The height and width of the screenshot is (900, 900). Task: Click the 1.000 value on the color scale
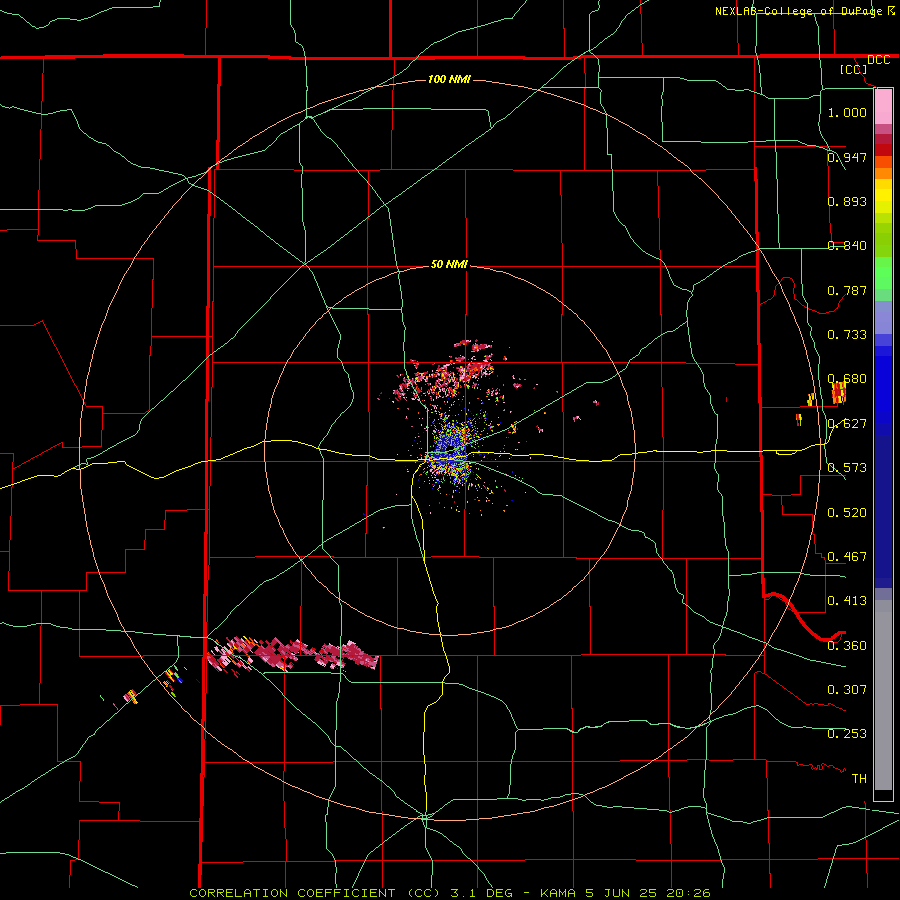tap(847, 112)
